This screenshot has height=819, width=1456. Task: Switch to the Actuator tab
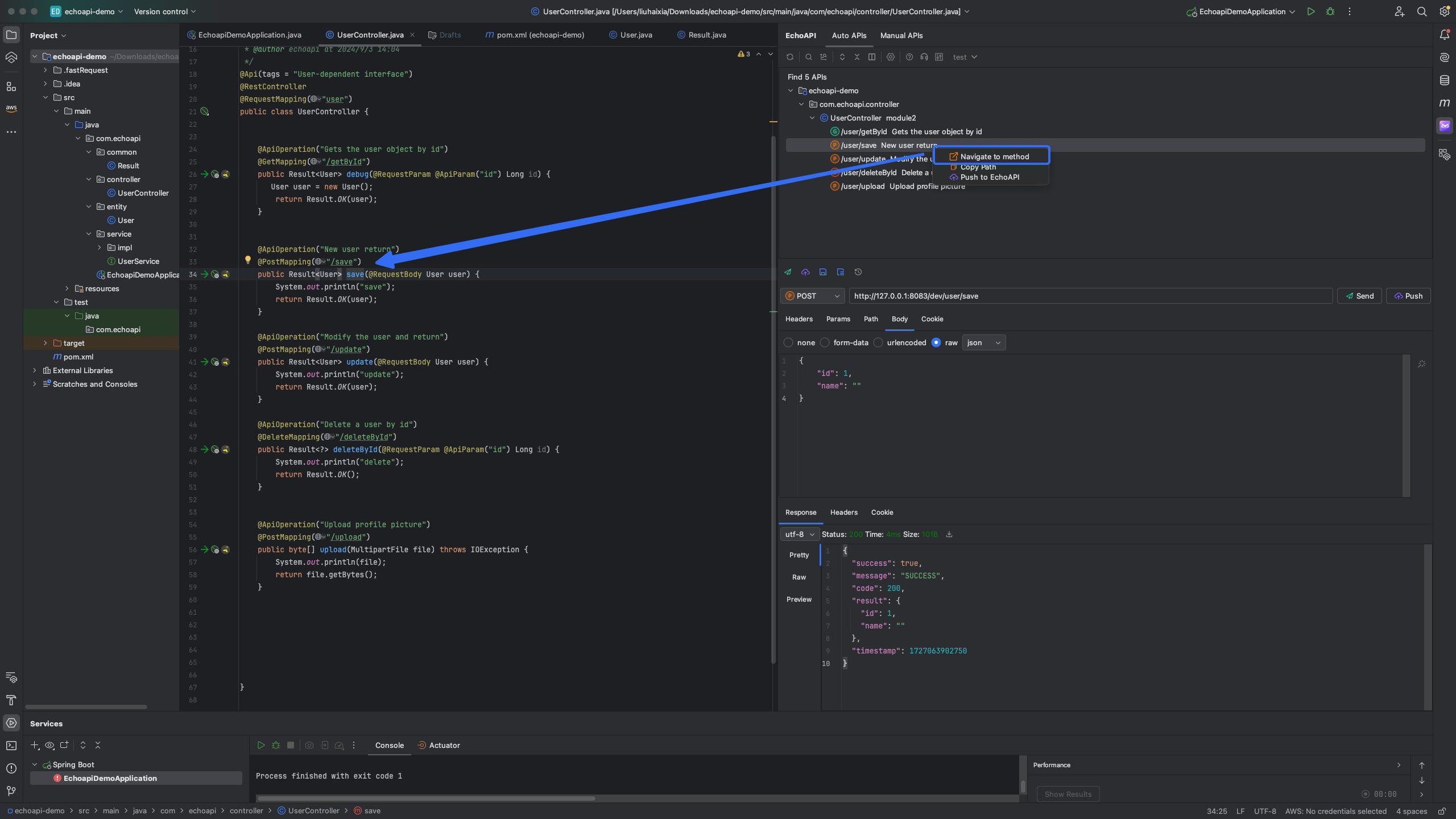click(x=439, y=745)
